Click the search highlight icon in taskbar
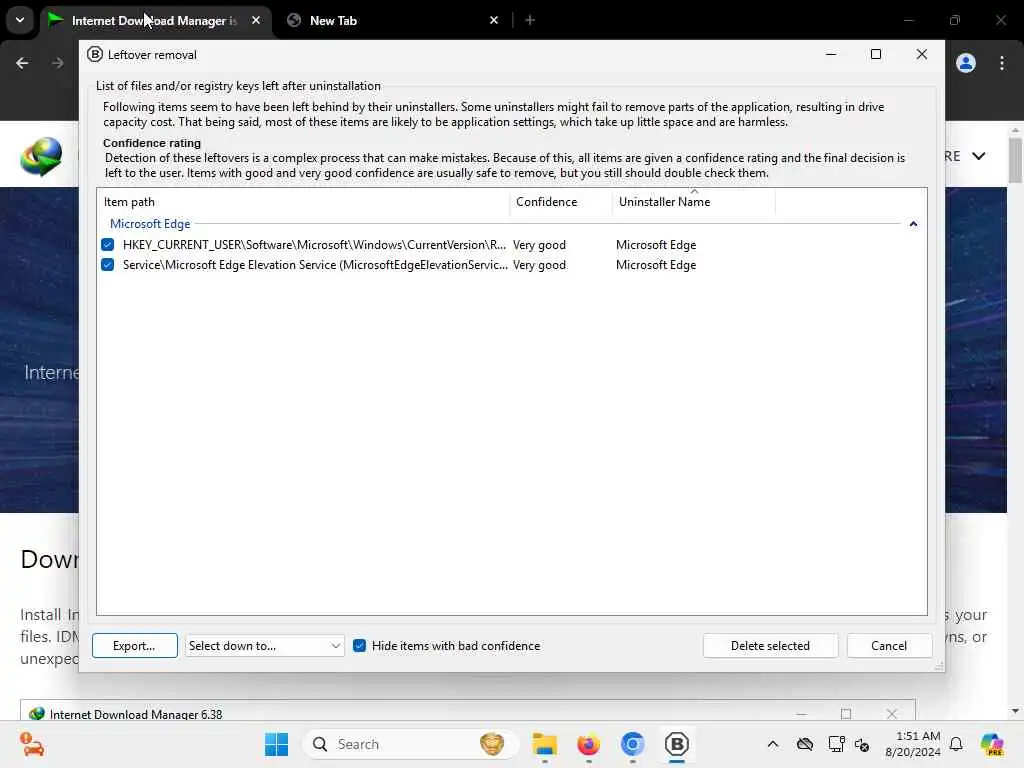Screen dimensions: 1024x768 tap(492, 744)
